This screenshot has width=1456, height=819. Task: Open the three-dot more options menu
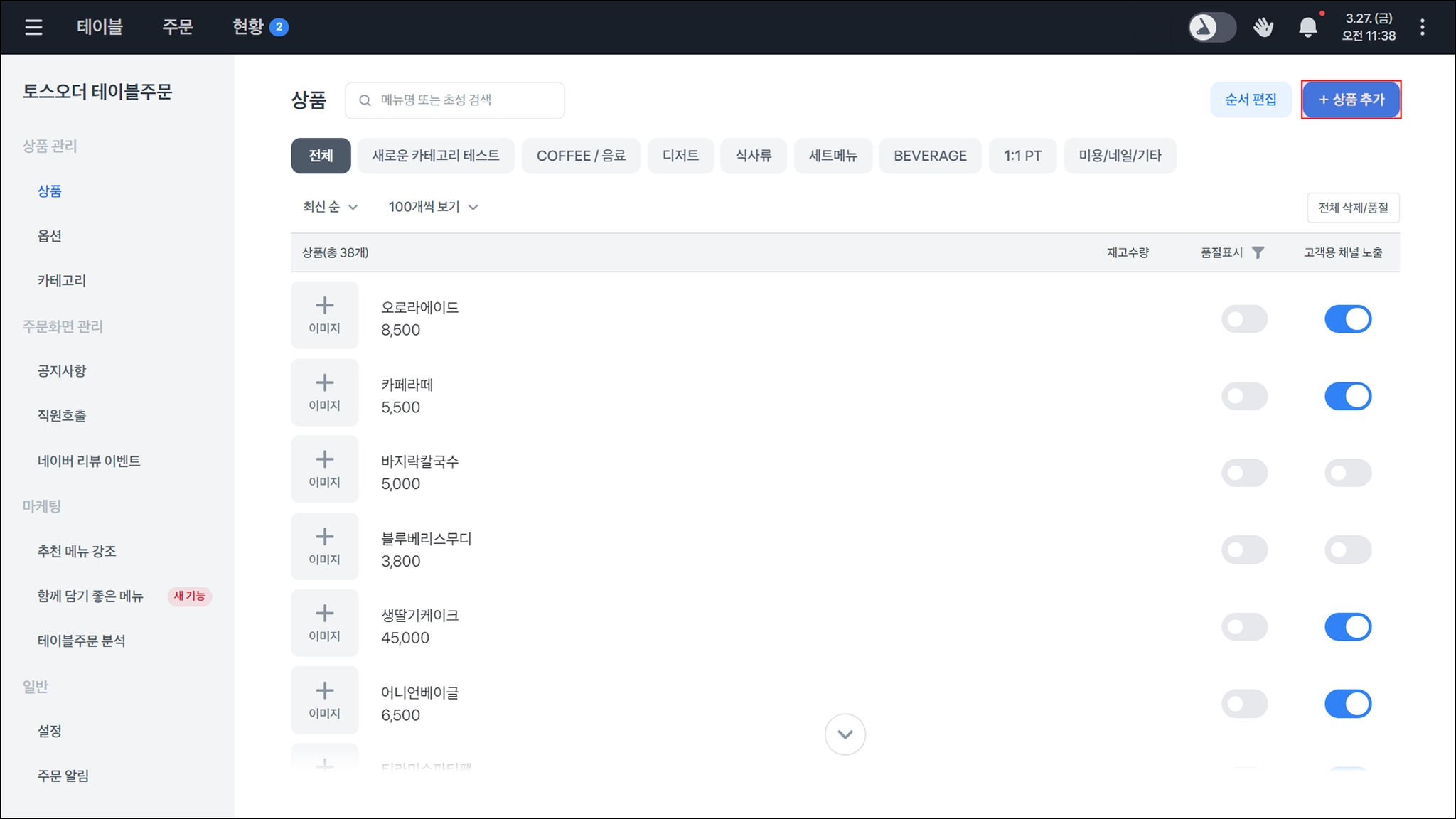tap(1422, 27)
